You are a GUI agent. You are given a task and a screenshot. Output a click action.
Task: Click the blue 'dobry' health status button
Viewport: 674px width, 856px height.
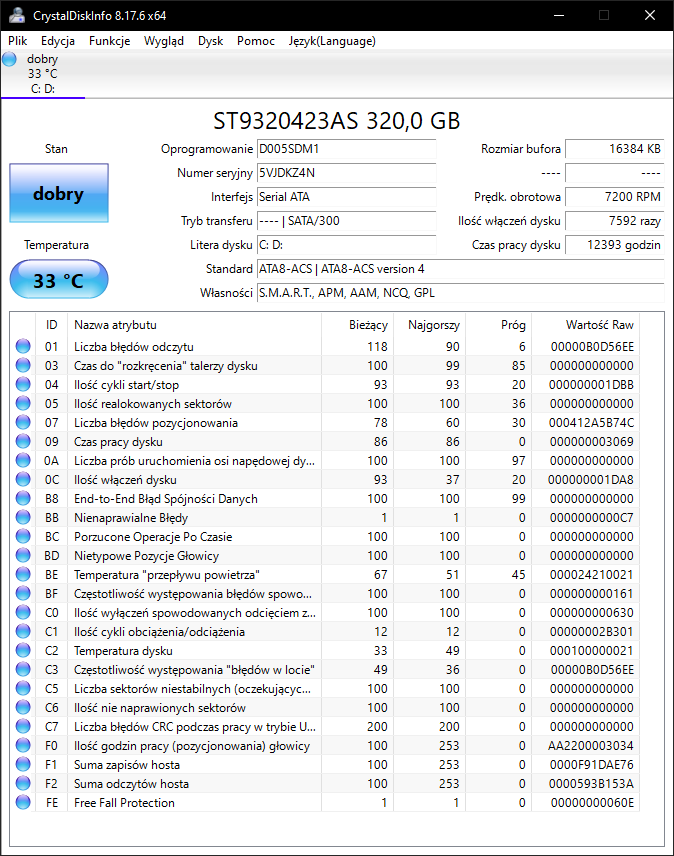[x=59, y=193]
